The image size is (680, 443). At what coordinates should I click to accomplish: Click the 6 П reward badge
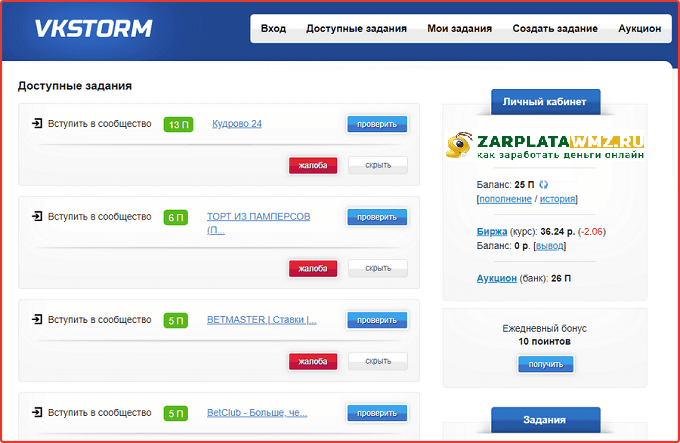[176, 217]
